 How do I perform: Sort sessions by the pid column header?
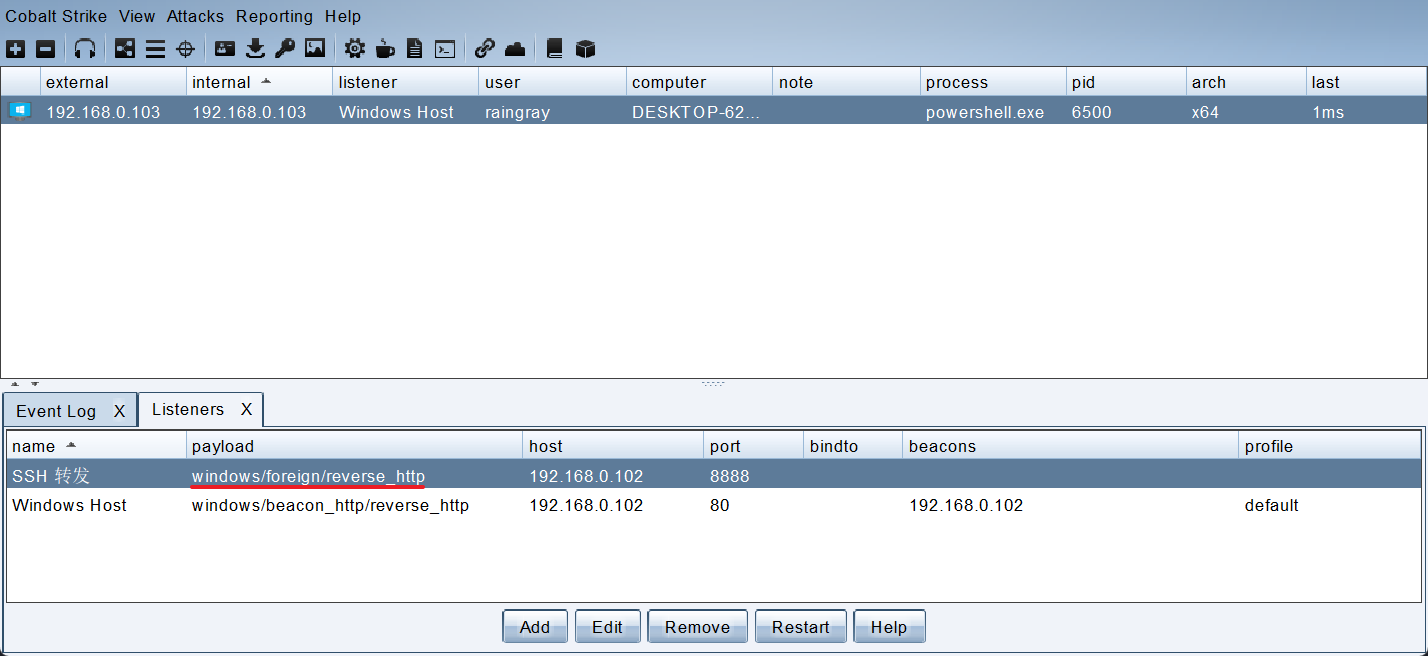[x=1126, y=82]
